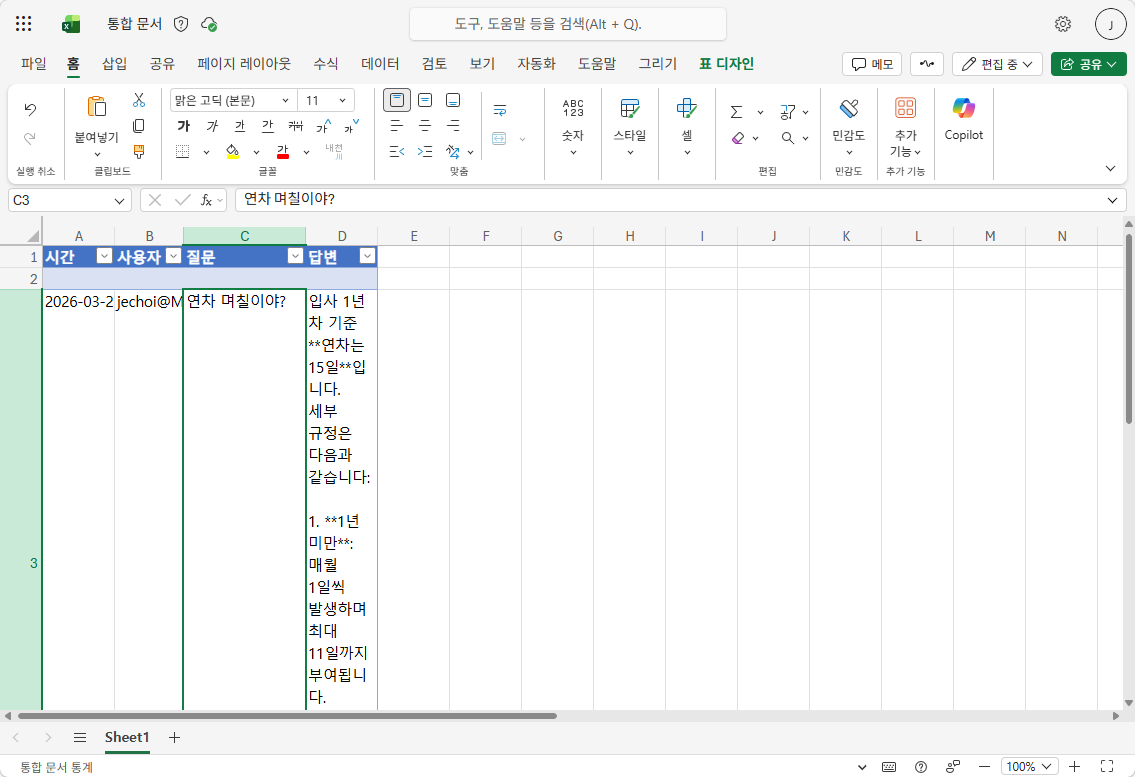Screen dimensions: 1135x777
Task: Click the Copy icon in clipboard group
Action: coord(139,126)
